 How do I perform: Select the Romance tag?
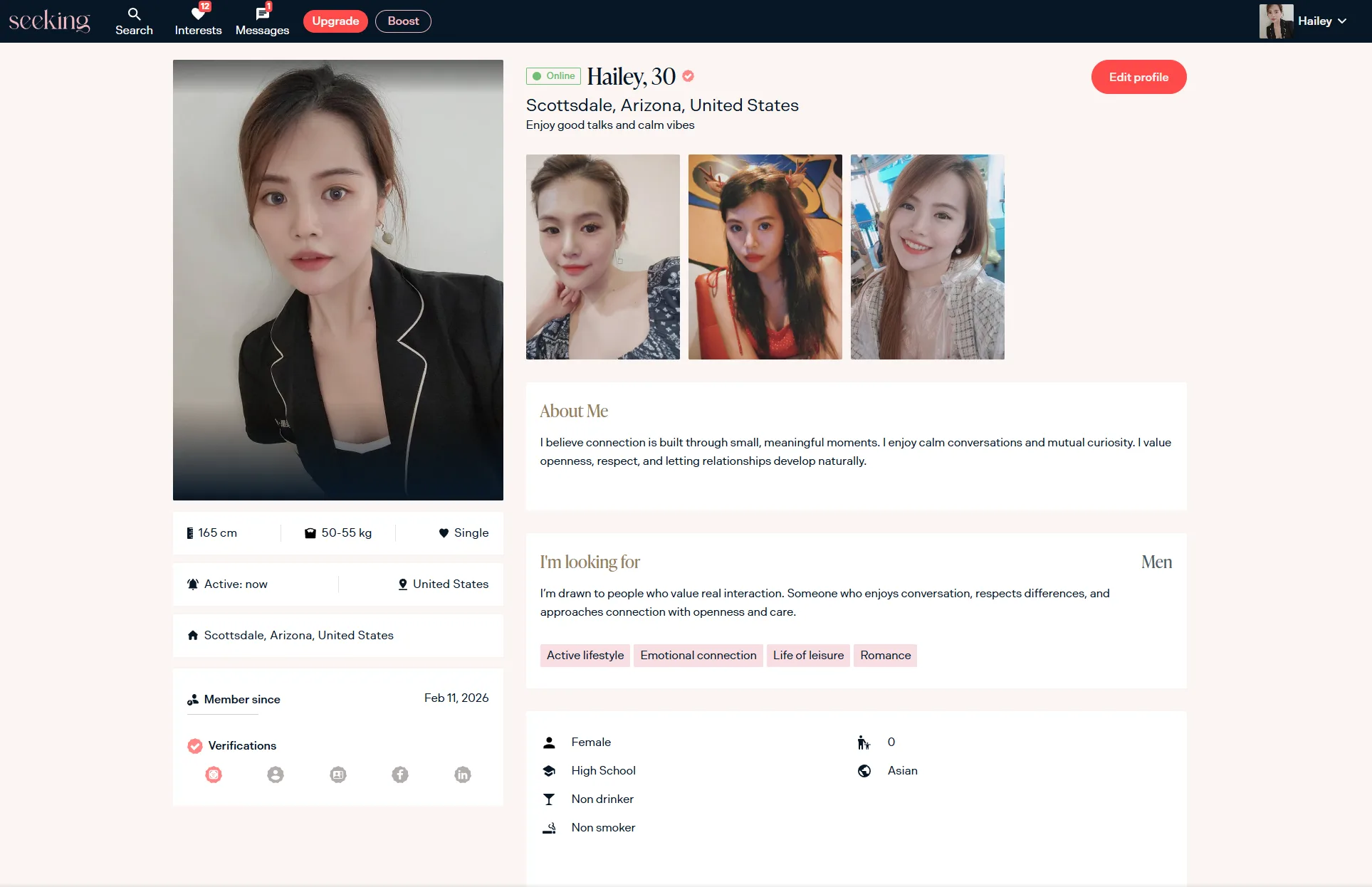pos(885,655)
